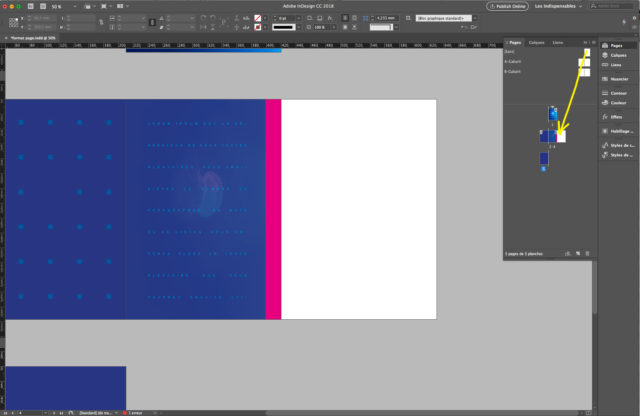Image resolution: width=640 pixels, height=416 pixels.
Task: Select the A-Gabarit master page
Action: tap(515, 62)
